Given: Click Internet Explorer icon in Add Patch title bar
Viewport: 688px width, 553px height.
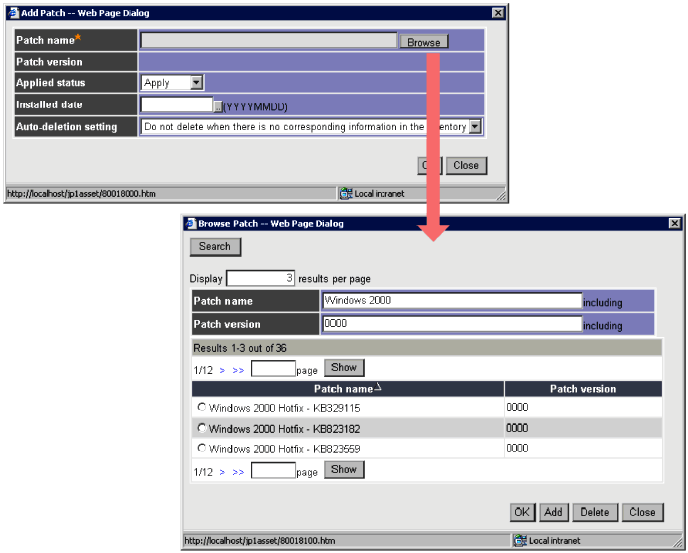Looking at the screenshot, I should (x=14, y=13).
